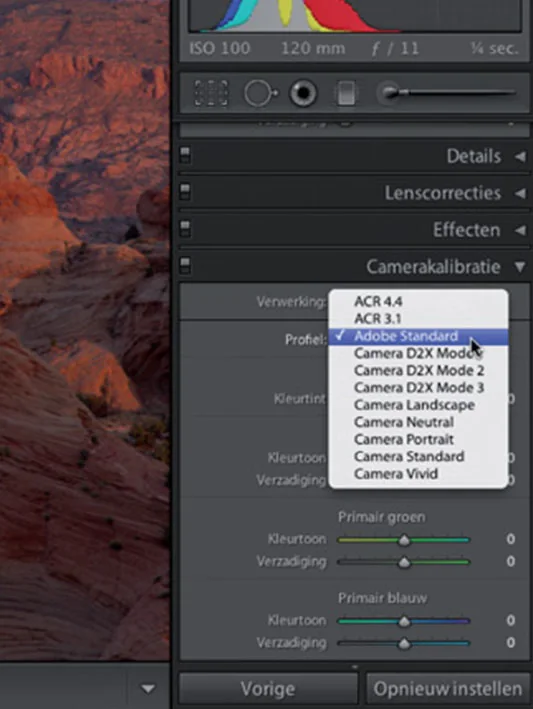The width and height of the screenshot is (533, 709).
Task: Click the 120 mm focal length readout
Action: tap(313, 48)
